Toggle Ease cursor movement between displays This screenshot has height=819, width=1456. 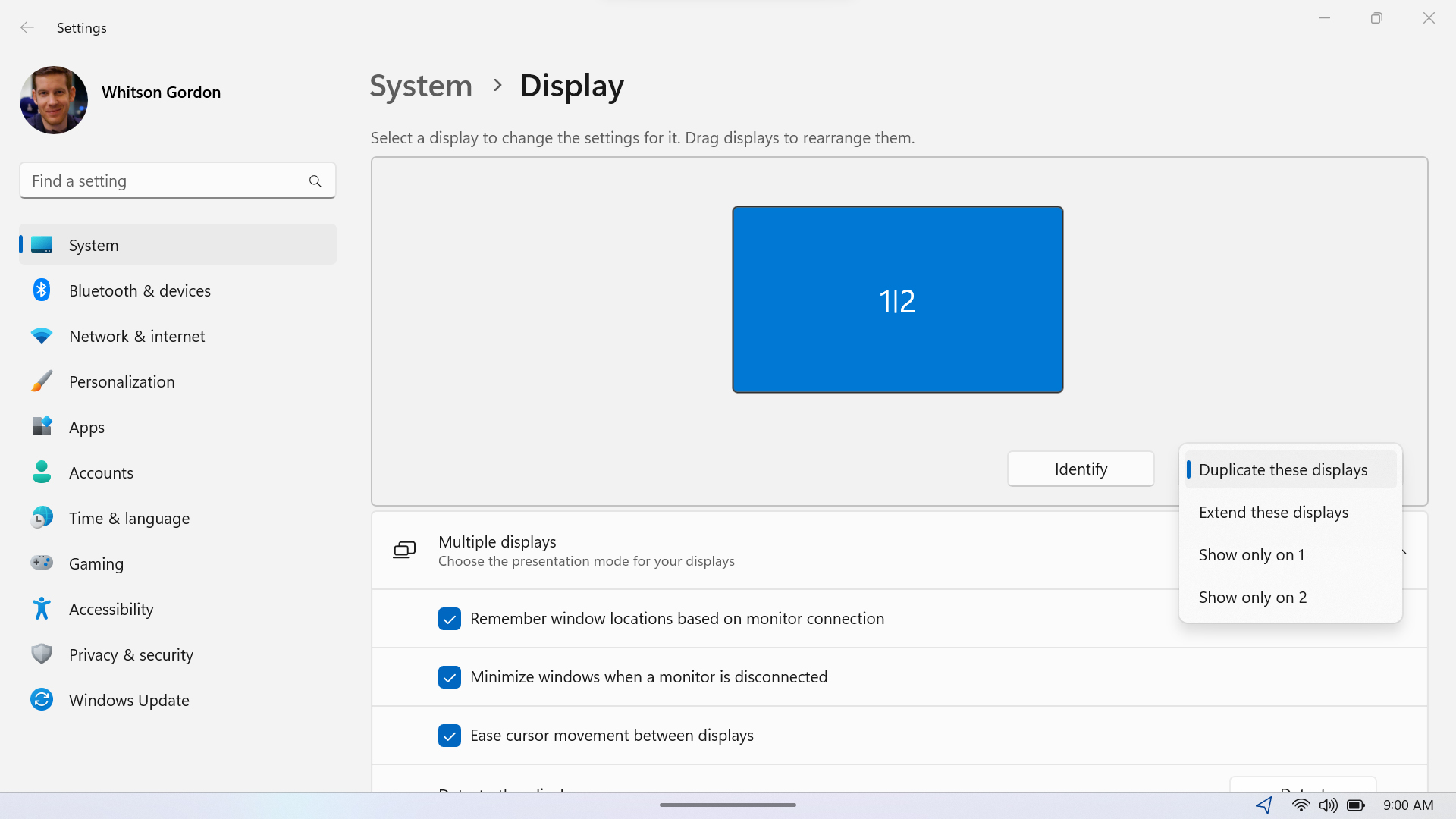pos(449,735)
